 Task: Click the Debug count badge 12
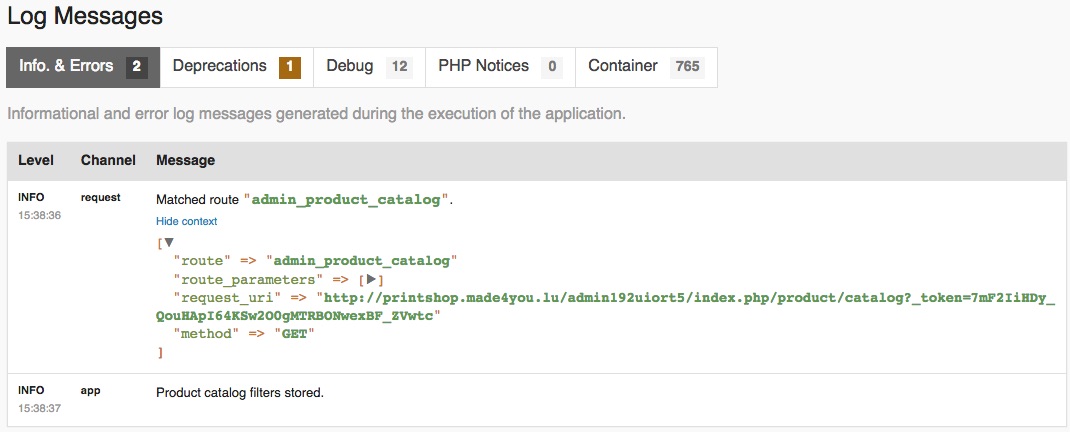click(399, 67)
